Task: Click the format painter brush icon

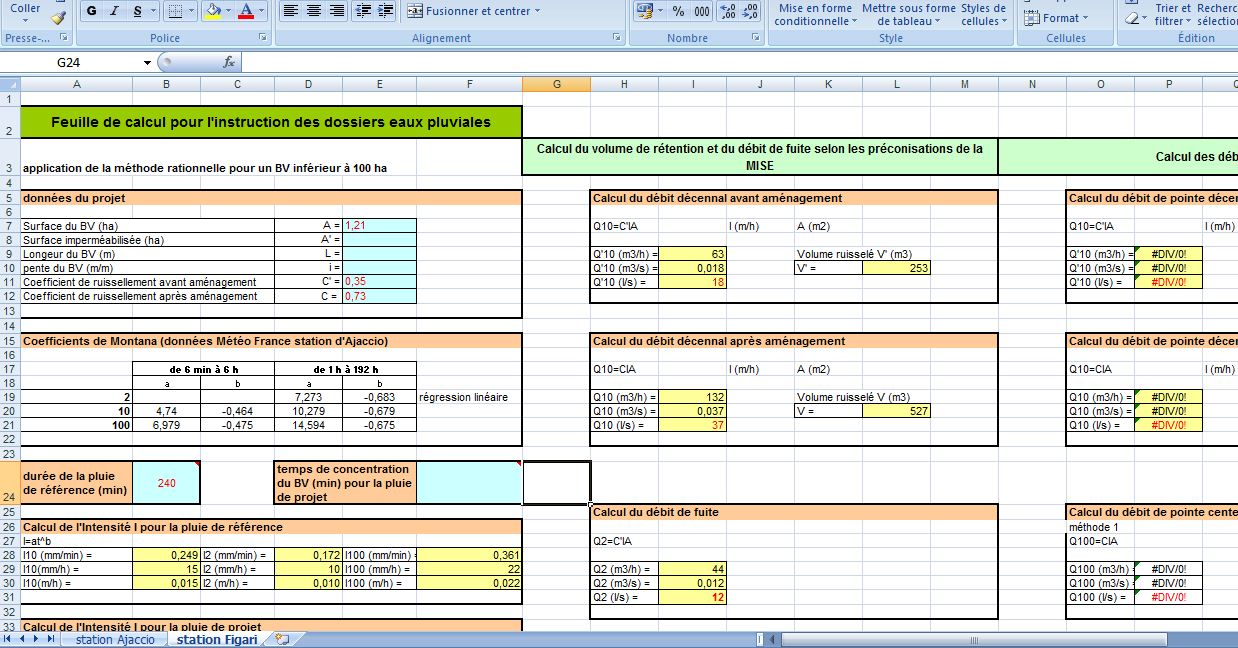Action: tap(58, 16)
